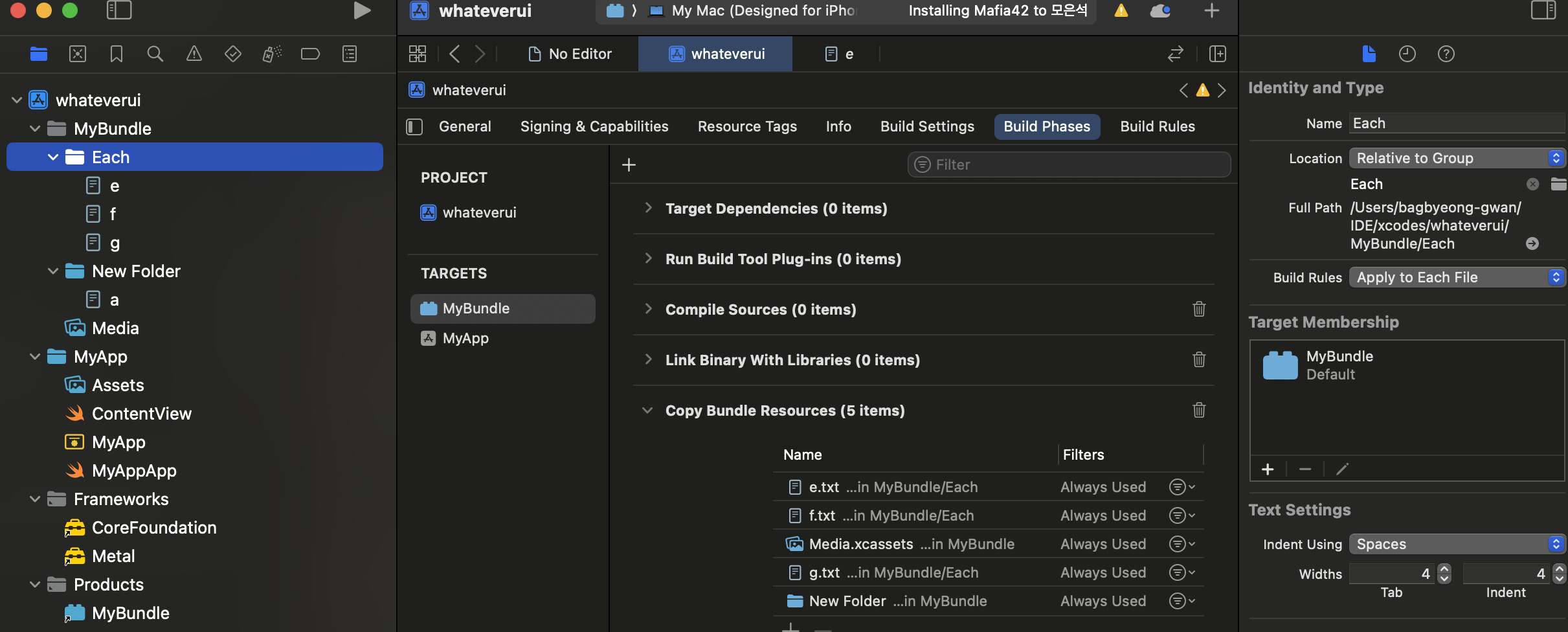This screenshot has width=1568, height=632.
Task: Show the History inspector clock icon
Action: click(x=1407, y=54)
